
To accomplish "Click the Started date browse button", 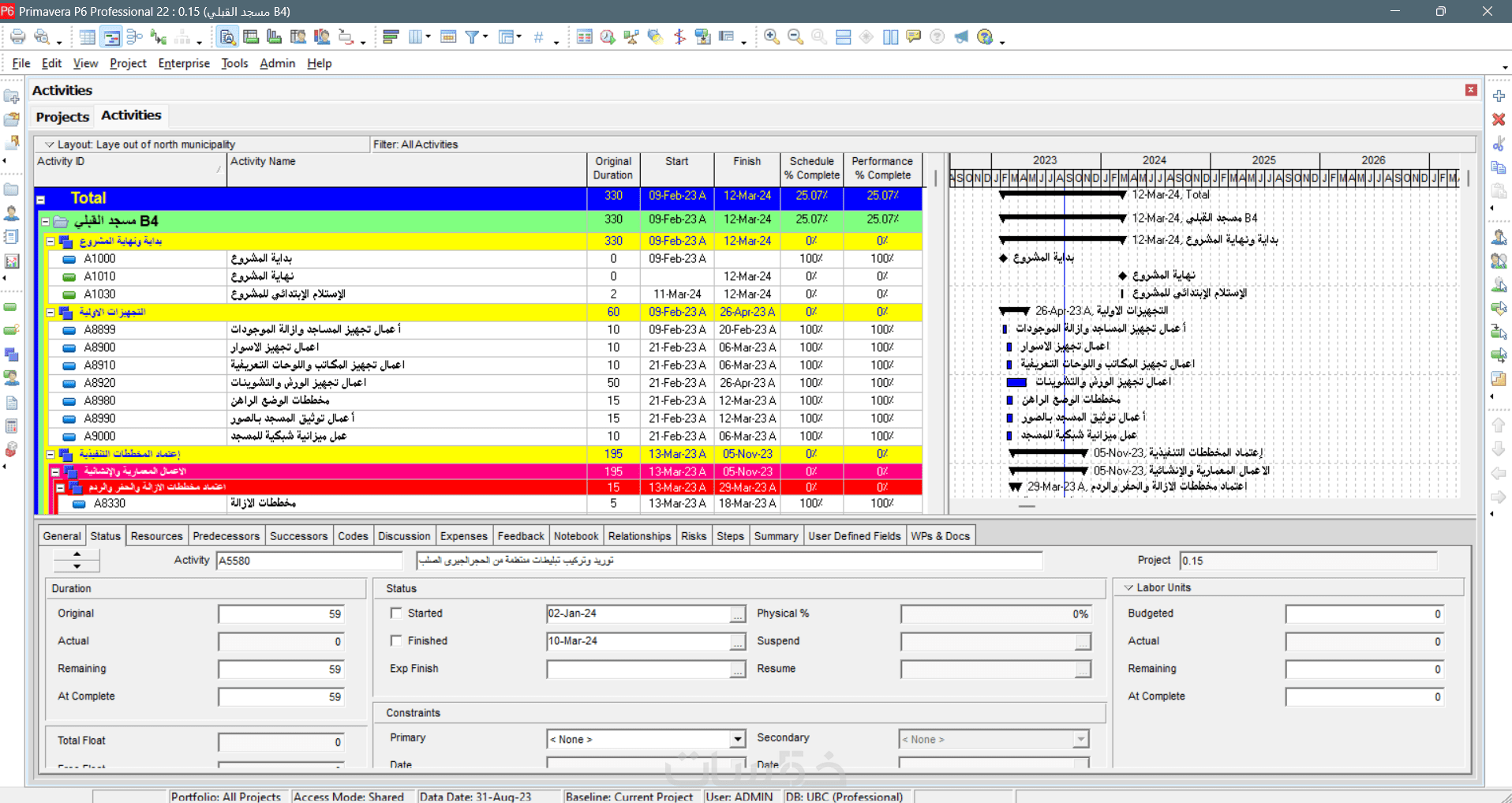I will coord(737,614).
